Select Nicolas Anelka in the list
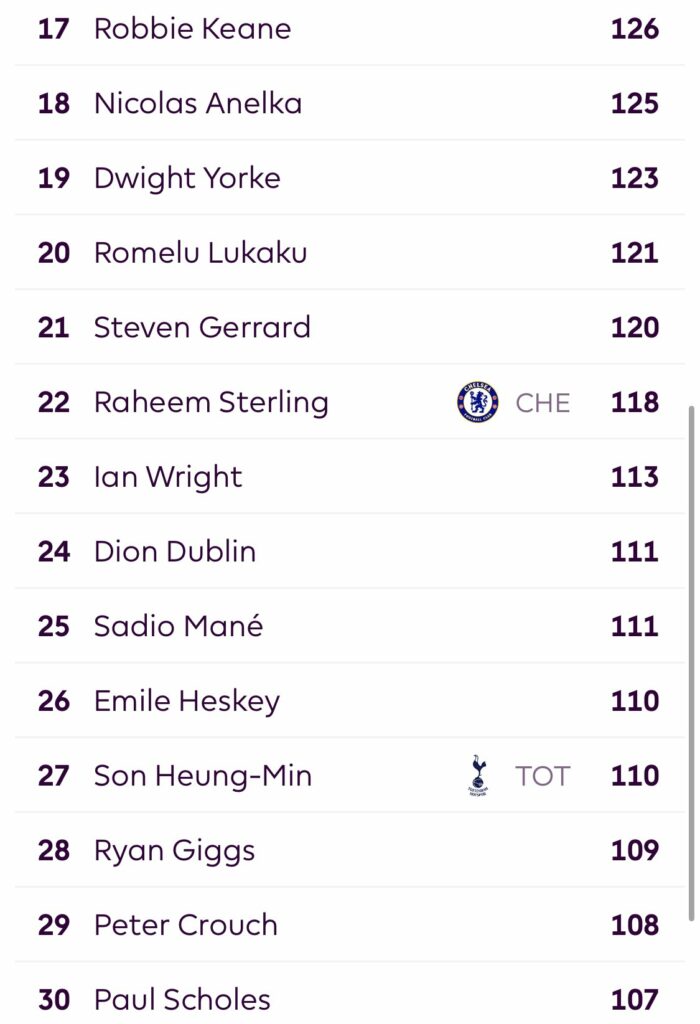This screenshot has height=1024, width=700. click(197, 103)
